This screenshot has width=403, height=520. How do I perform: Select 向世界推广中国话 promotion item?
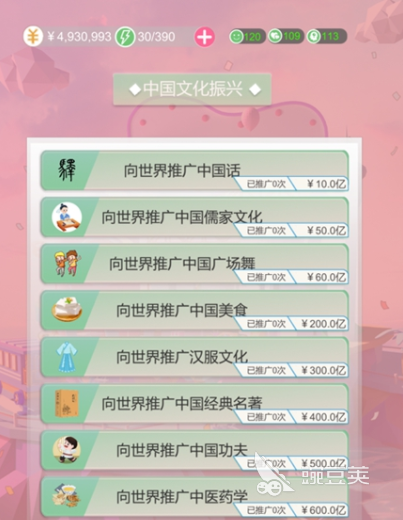pos(195,171)
